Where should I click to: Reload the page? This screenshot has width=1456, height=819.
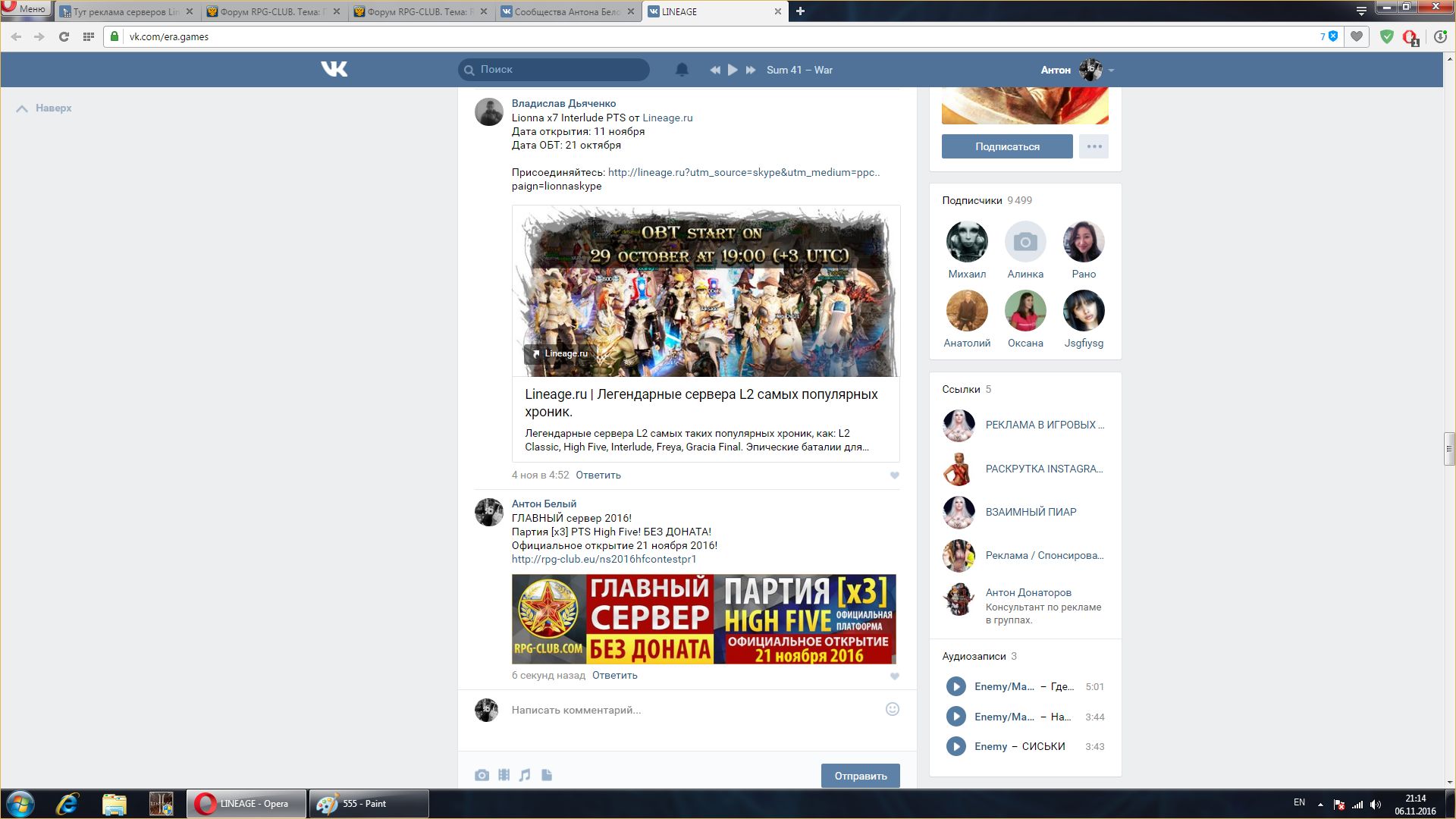pyautogui.click(x=64, y=36)
